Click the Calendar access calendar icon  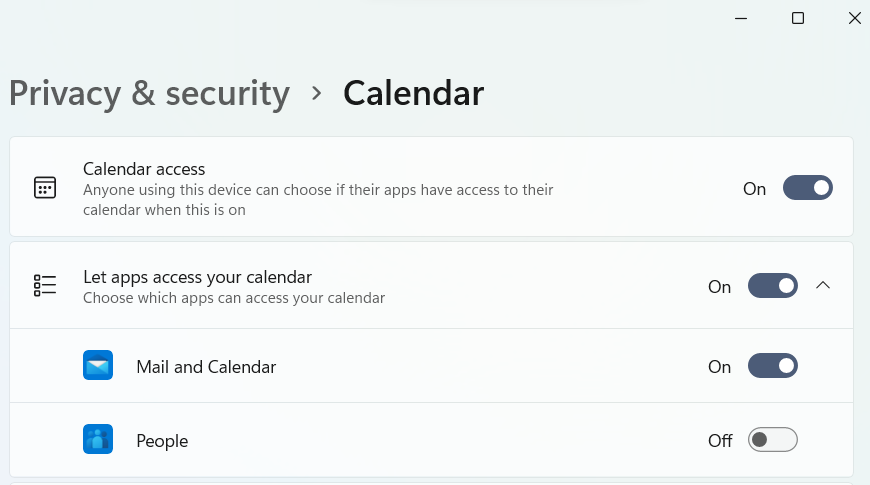tap(45, 188)
